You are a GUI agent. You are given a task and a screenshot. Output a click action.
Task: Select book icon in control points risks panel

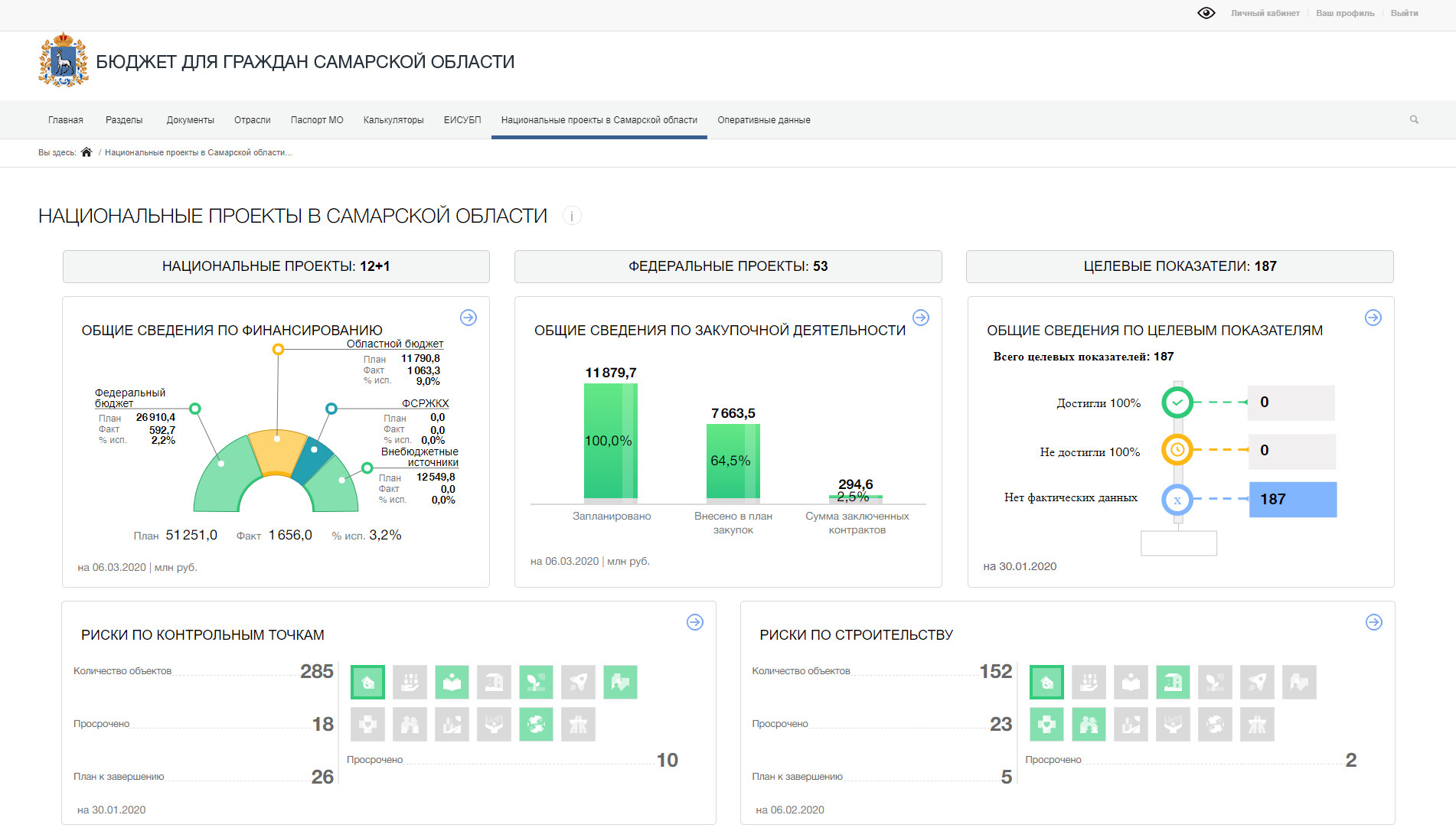point(452,682)
